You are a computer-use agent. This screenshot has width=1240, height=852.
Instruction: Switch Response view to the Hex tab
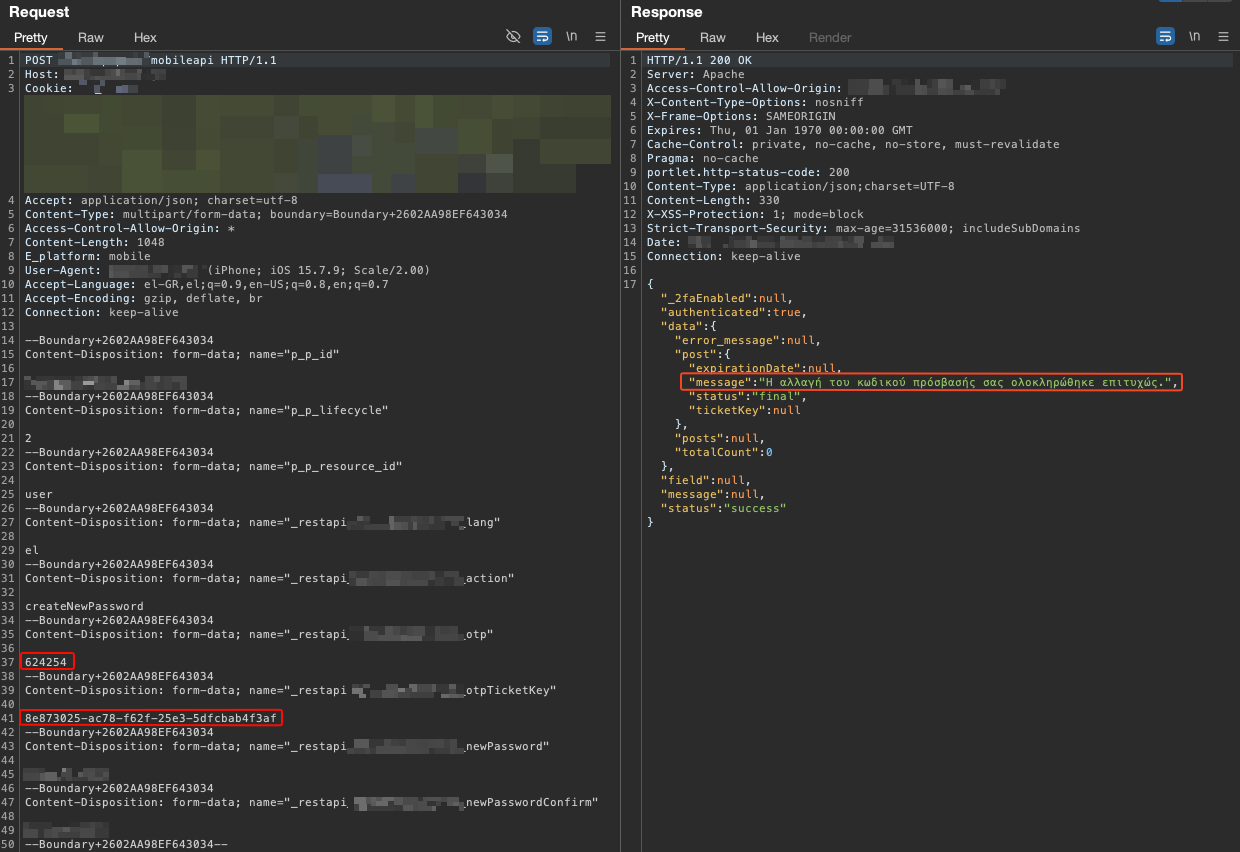(x=767, y=37)
